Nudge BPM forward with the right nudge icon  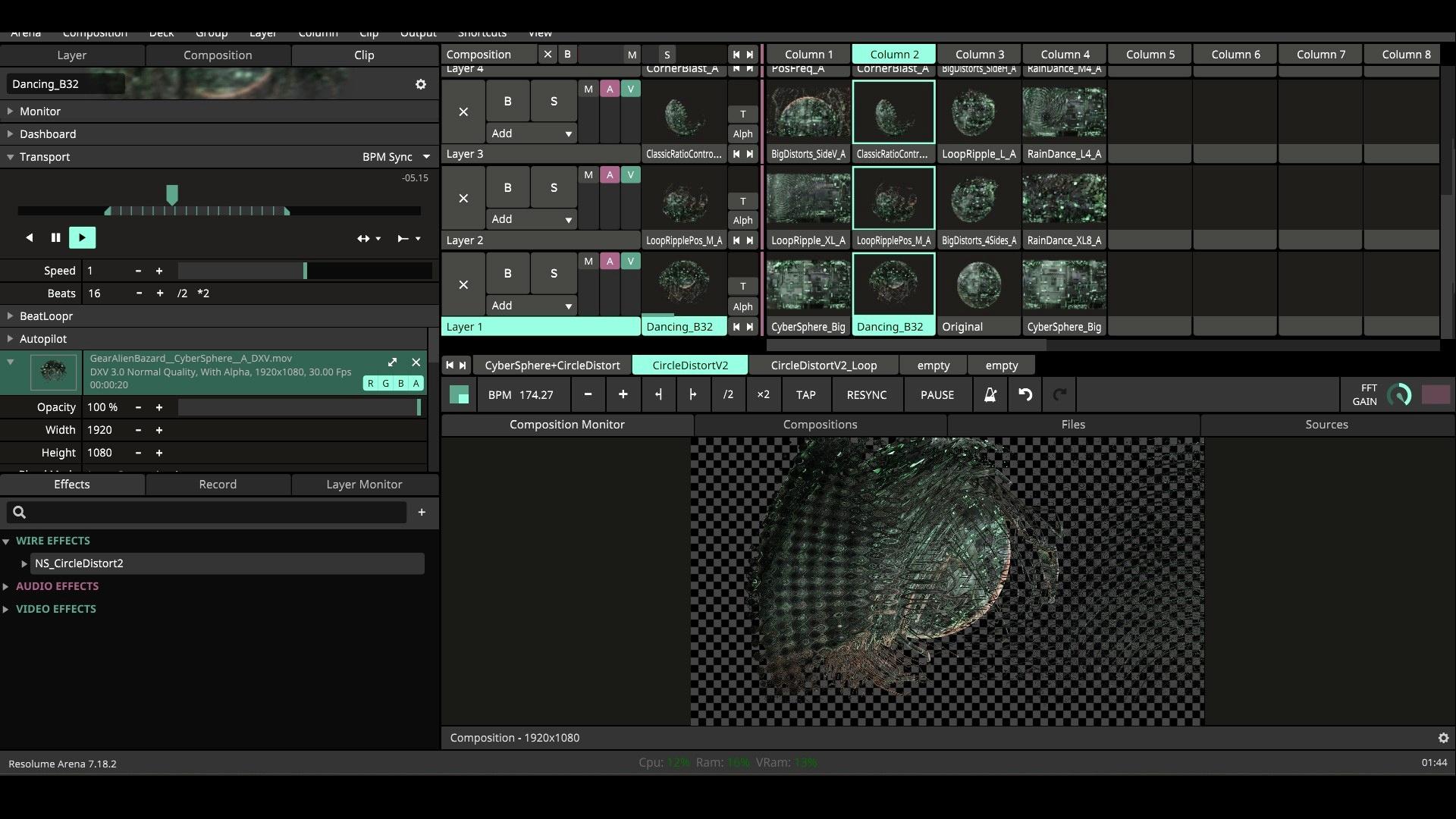coord(692,395)
